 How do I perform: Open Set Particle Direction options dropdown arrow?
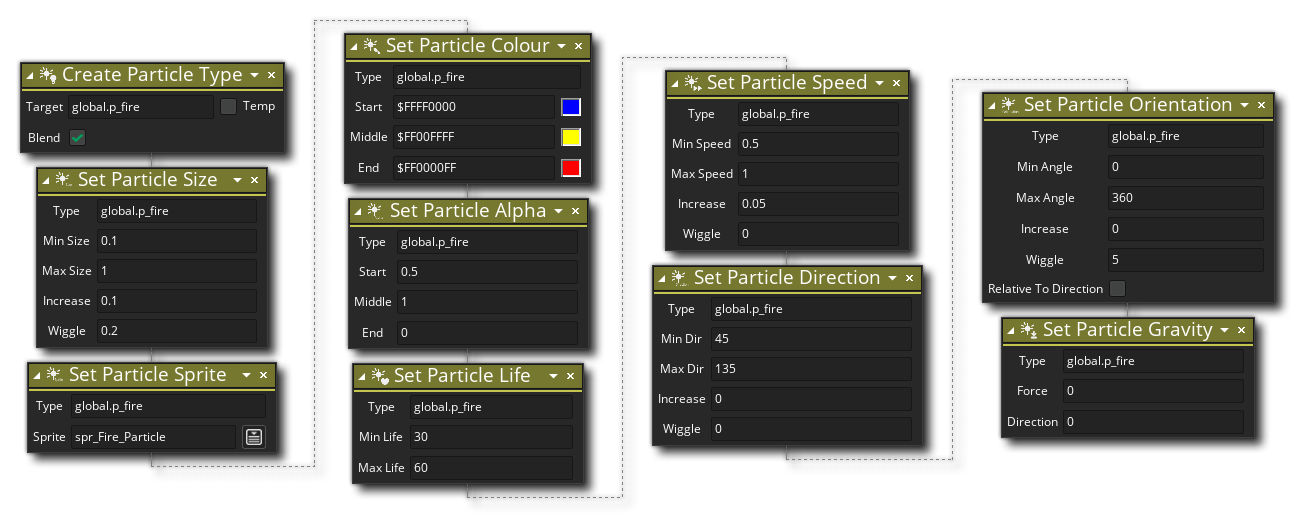893,278
